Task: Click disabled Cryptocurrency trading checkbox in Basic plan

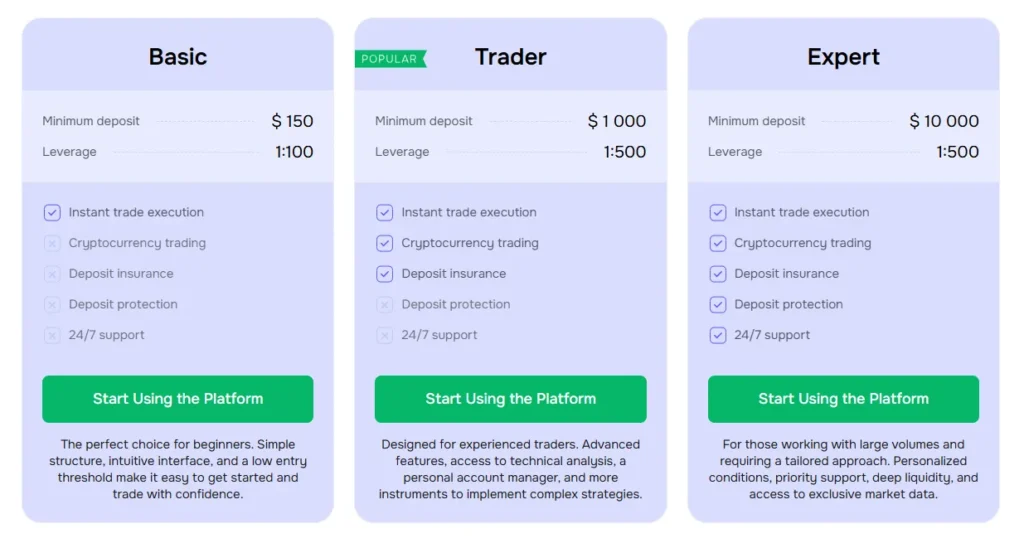Action: coord(52,243)
